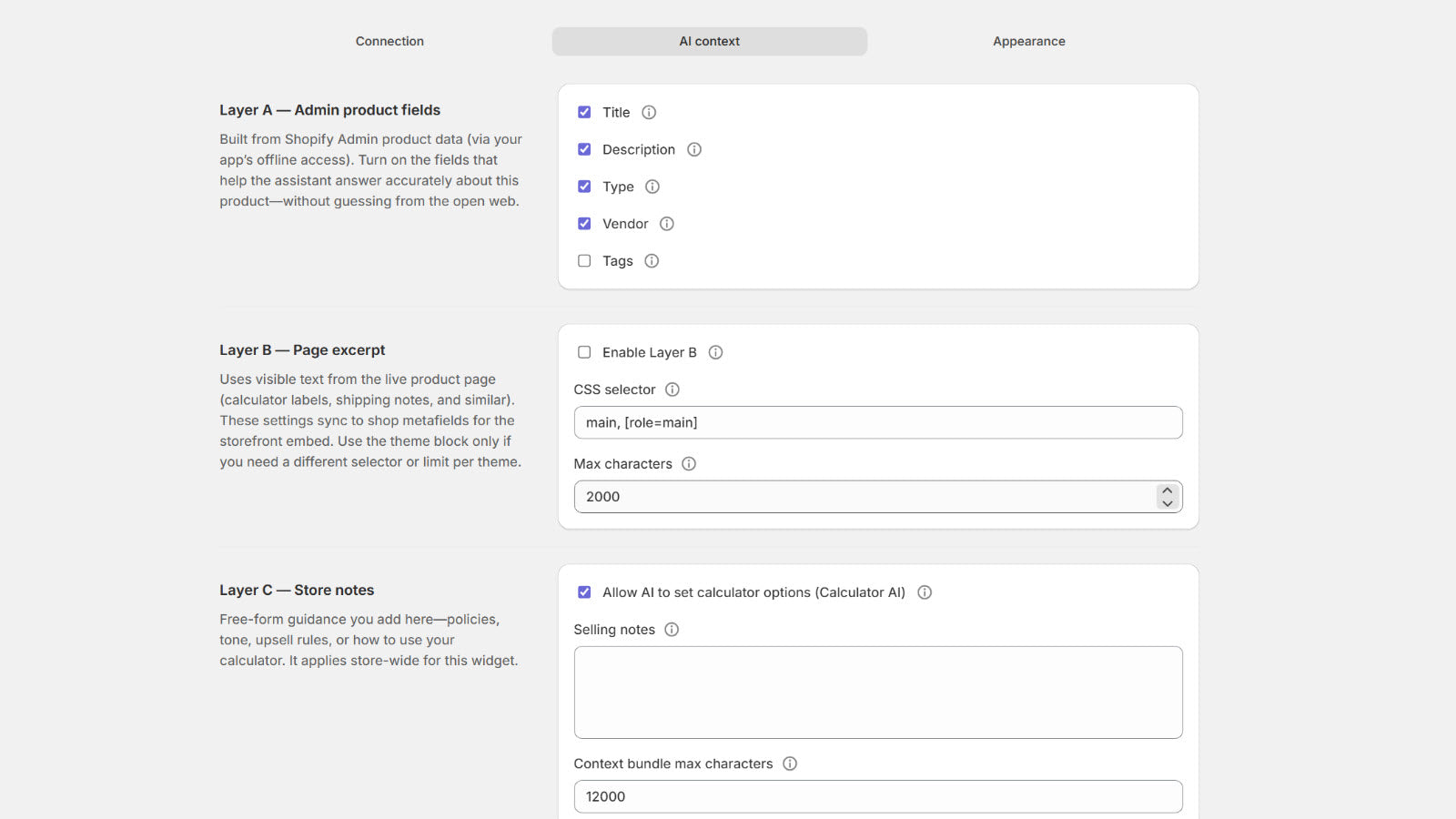Open the Calculator AI info tooltip icon
Screen dimensions: 1456x819
tap(924, 592)
